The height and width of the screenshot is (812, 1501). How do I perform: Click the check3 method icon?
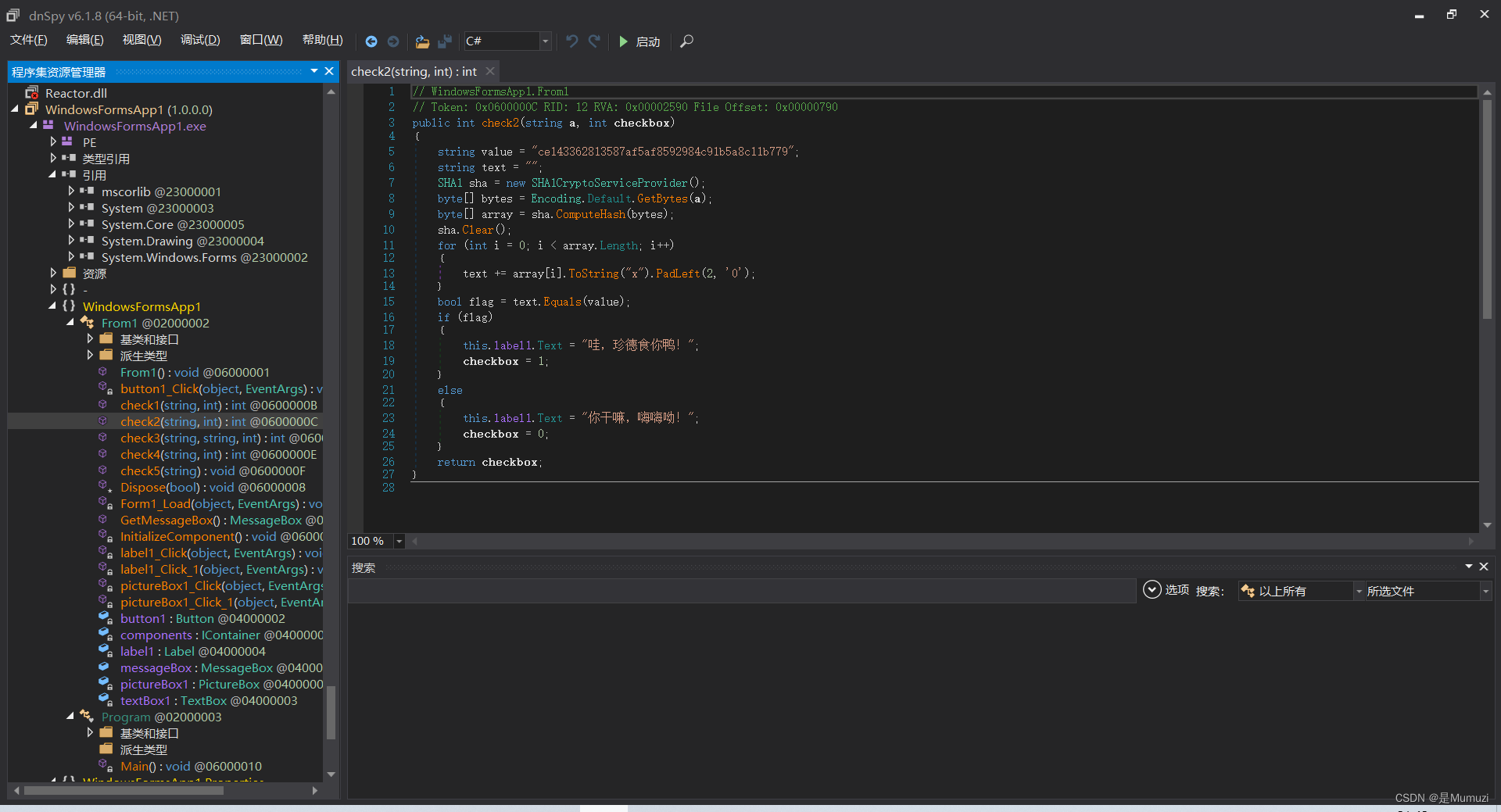pyautogui.click(x=102, y=438)
